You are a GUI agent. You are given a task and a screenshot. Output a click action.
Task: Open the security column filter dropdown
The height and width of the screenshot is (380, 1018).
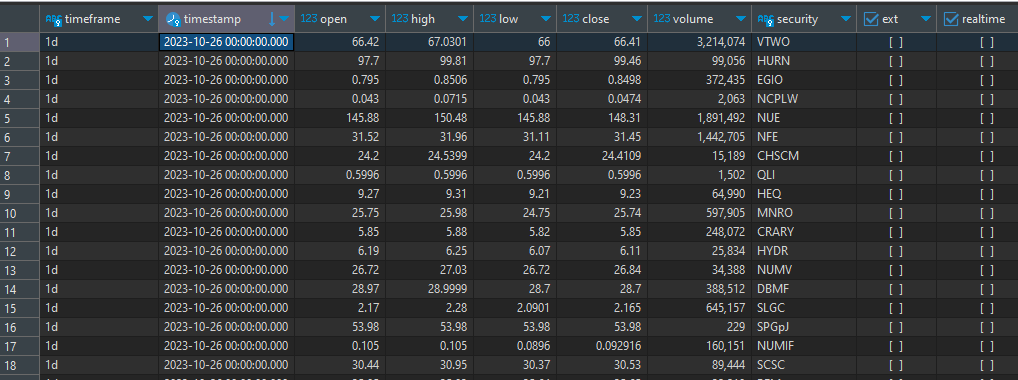tap(845, 19)
